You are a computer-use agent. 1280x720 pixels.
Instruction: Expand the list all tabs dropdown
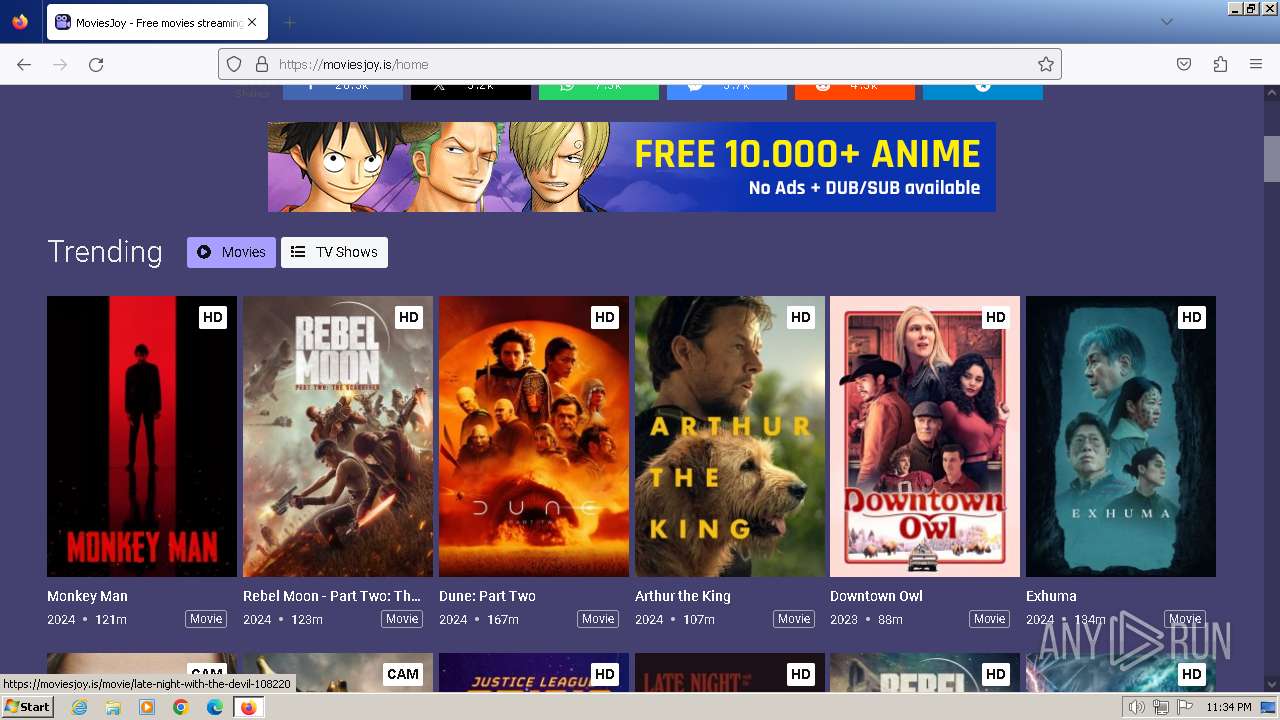tap(1166, 22)
